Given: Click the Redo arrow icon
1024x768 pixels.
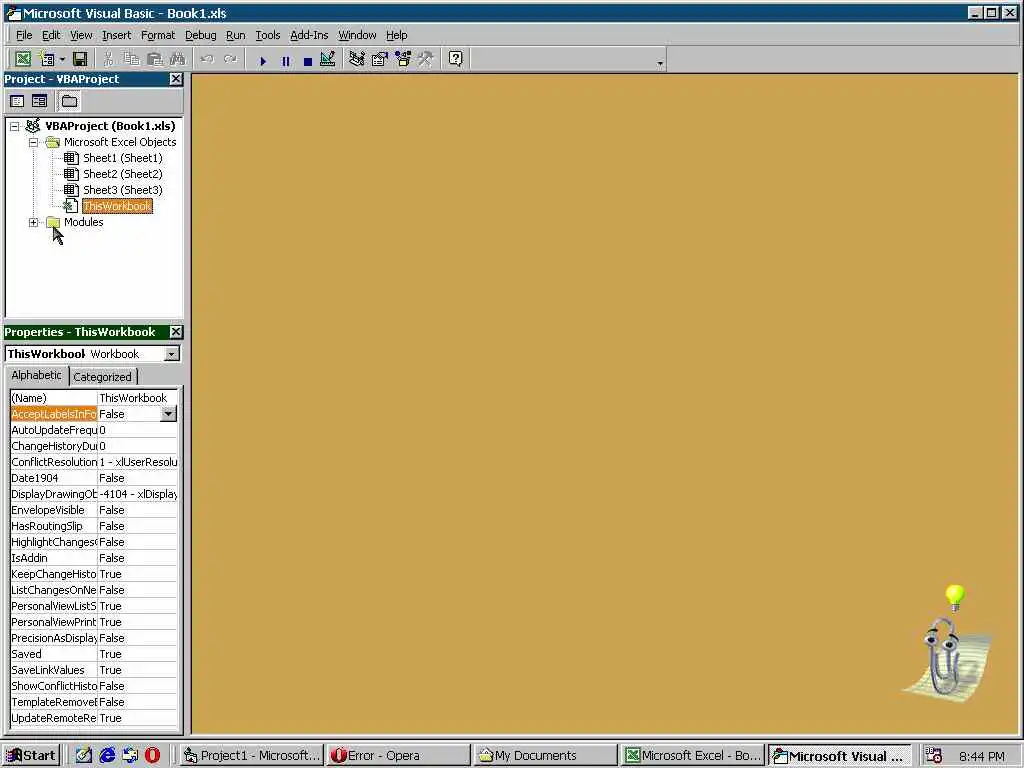Looking at the screenshot, I should pyautogui.click(x=230, y=59).
